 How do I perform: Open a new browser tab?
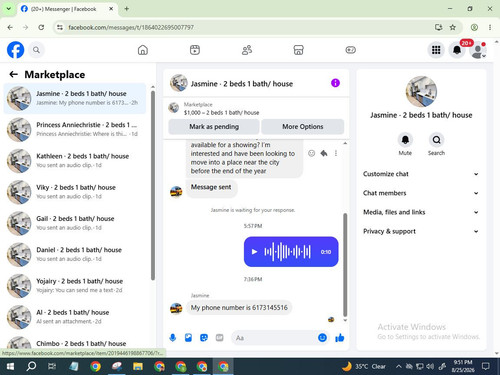127,9
